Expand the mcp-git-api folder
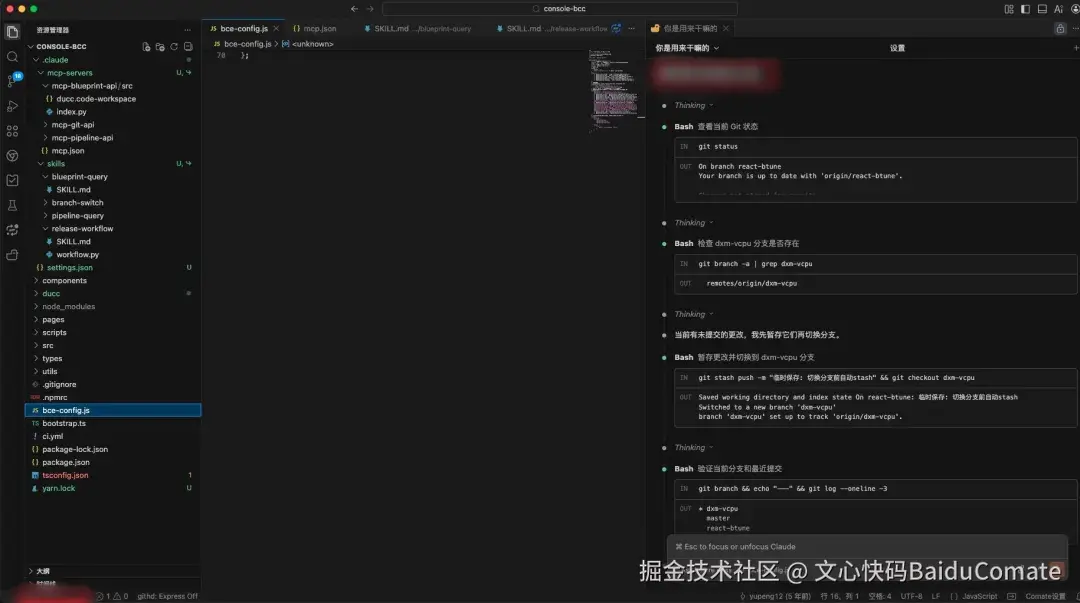Screen dimensions: 1080x603 (72, 125)
